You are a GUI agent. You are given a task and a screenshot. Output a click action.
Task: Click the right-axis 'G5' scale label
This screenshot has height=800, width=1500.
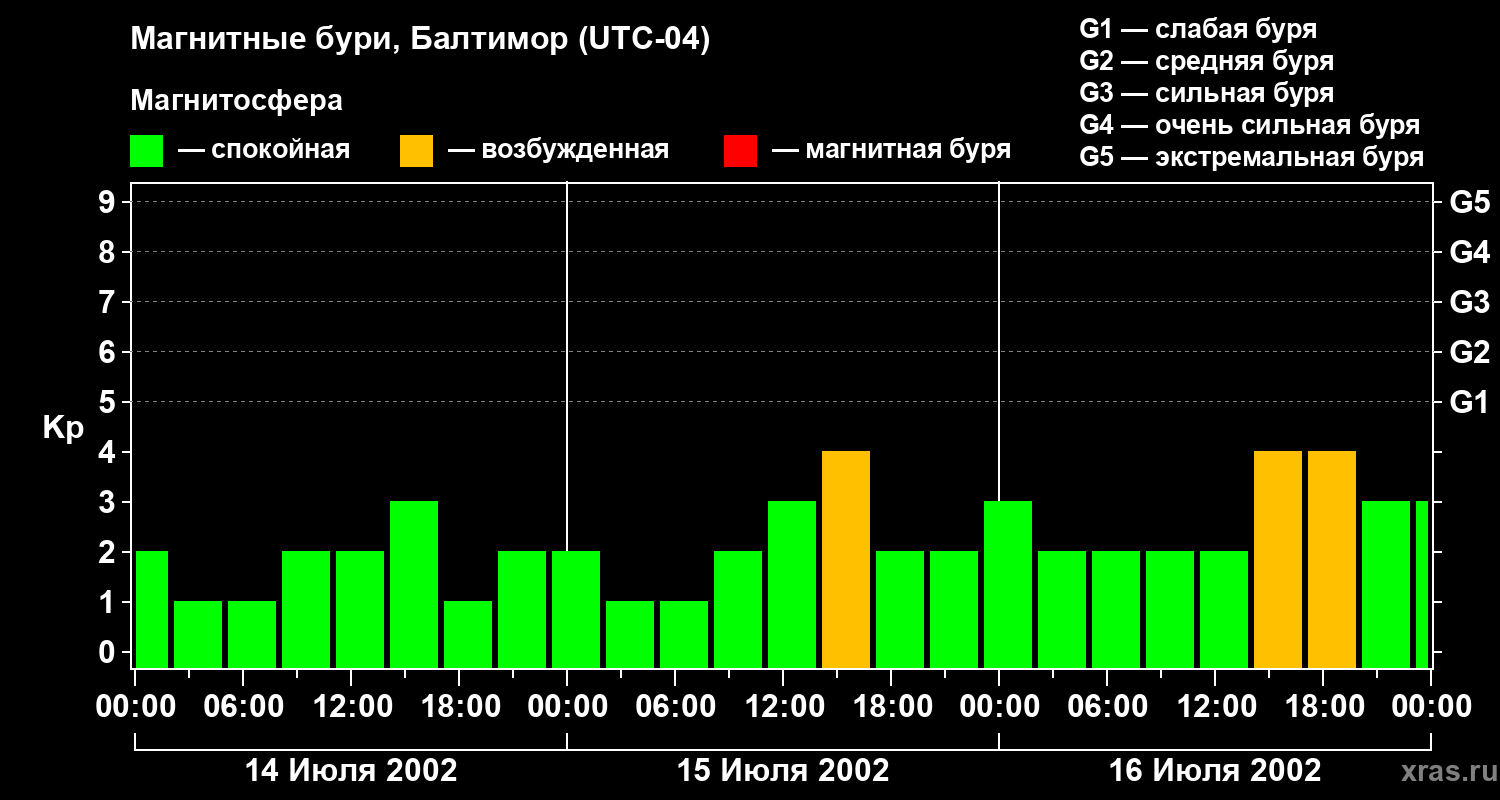pyautogui.click(x=1470, y=202)
